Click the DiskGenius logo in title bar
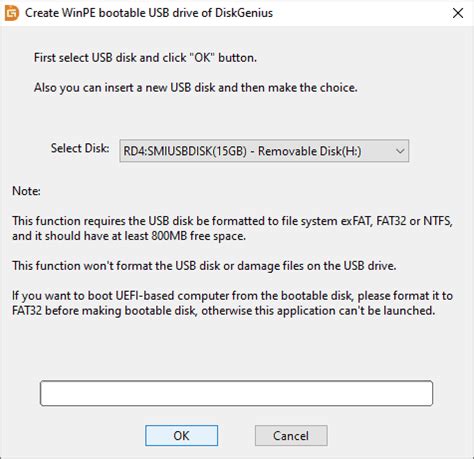 click(x=12, y=13)
